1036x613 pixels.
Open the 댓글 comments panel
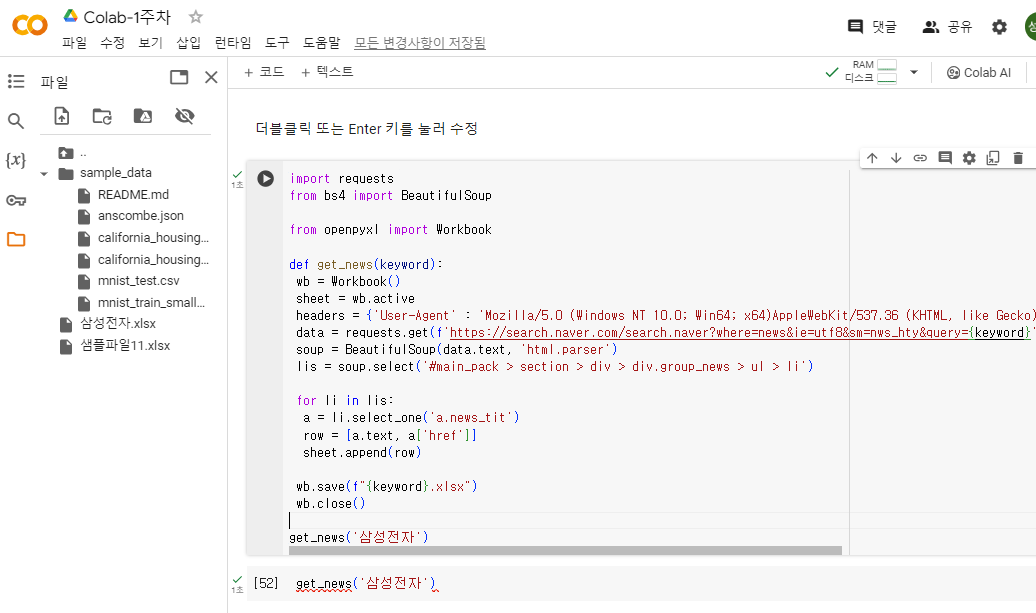[872, 26]
